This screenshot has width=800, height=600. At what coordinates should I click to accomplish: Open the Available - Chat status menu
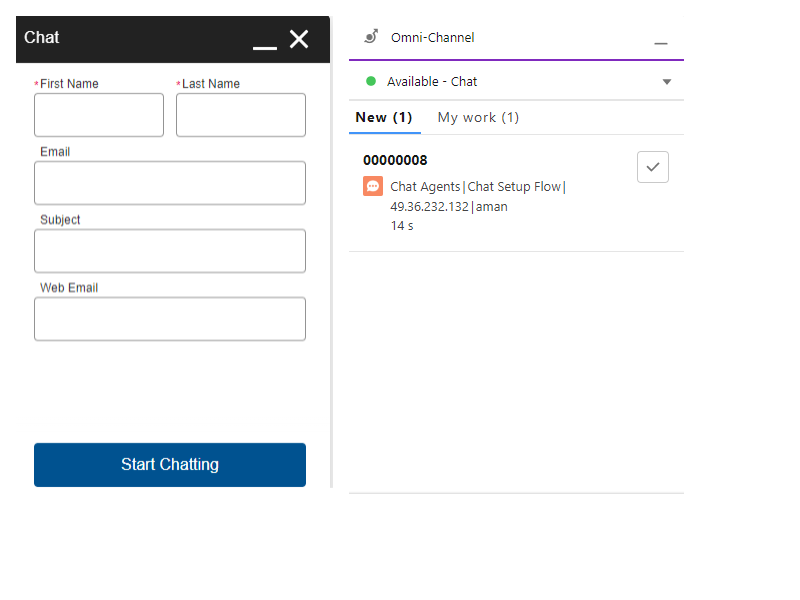(432, 82)
